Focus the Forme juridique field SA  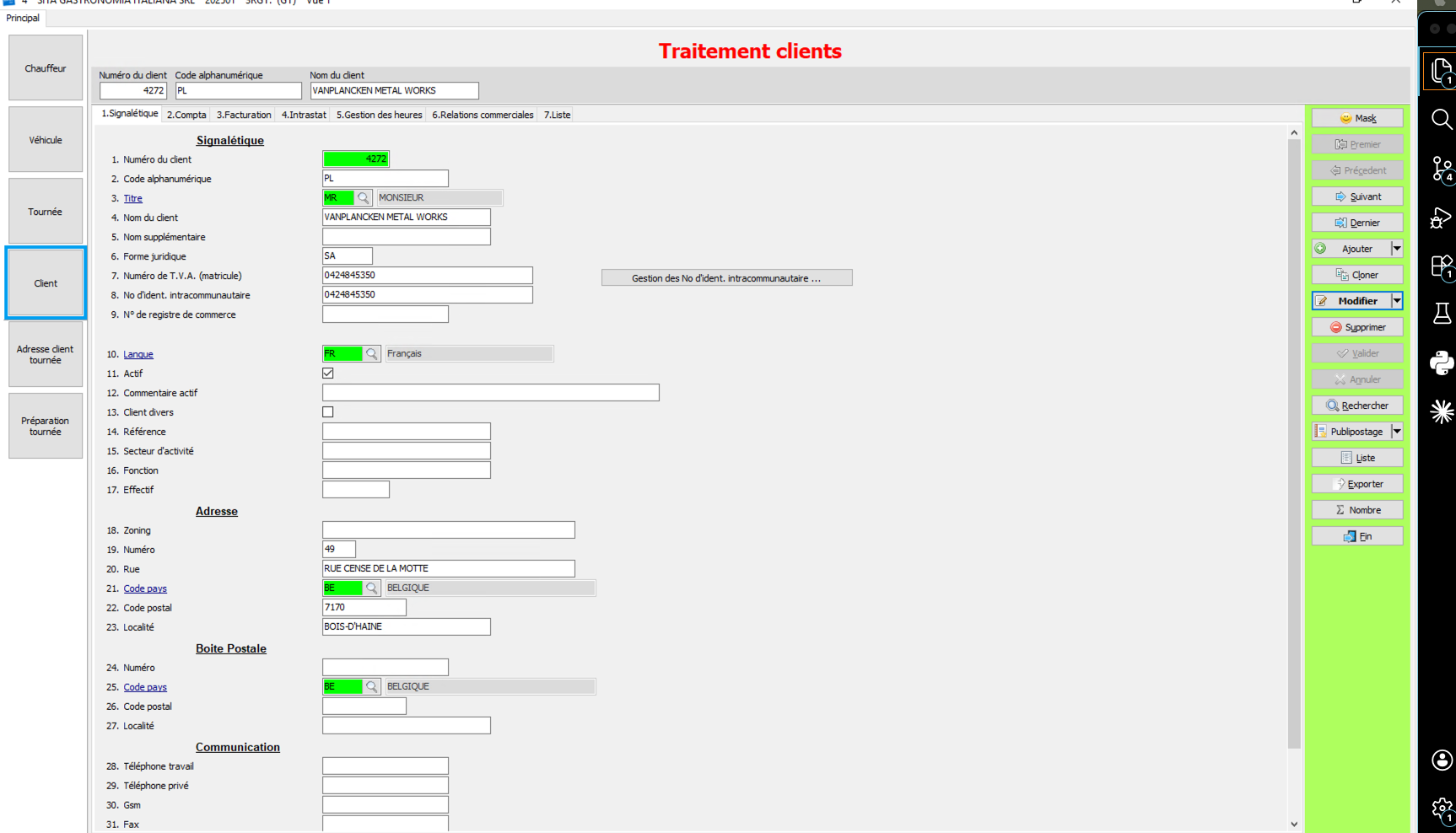(x=348, y=256)
